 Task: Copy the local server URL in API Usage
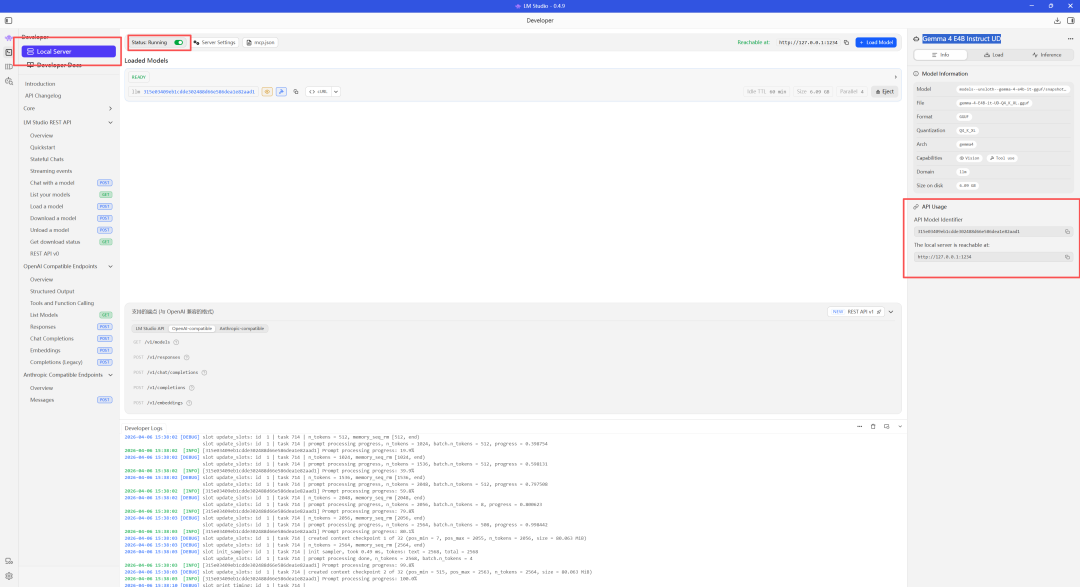click(1068, 257)
